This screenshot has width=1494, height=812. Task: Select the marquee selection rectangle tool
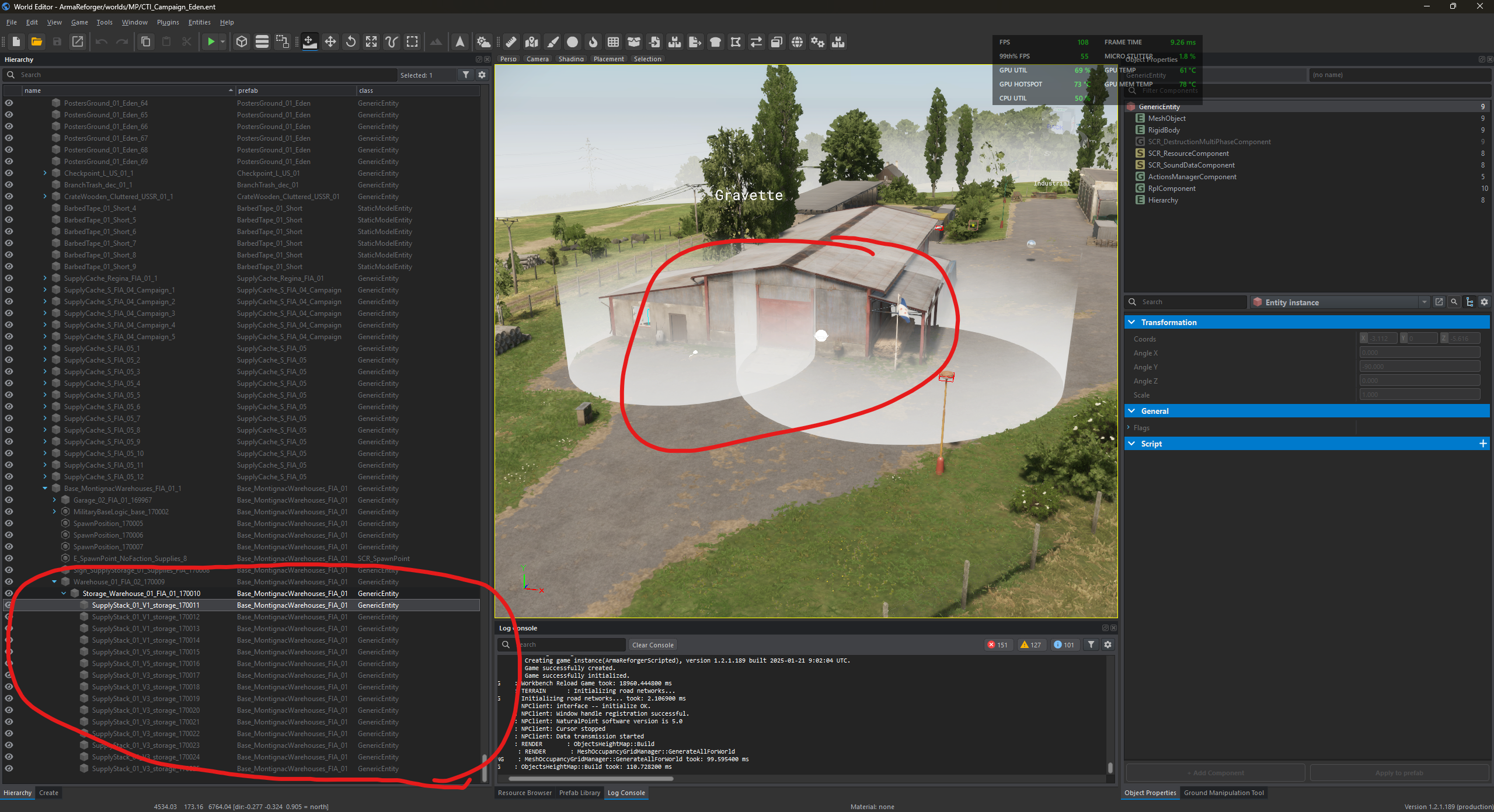click(412, 41)
